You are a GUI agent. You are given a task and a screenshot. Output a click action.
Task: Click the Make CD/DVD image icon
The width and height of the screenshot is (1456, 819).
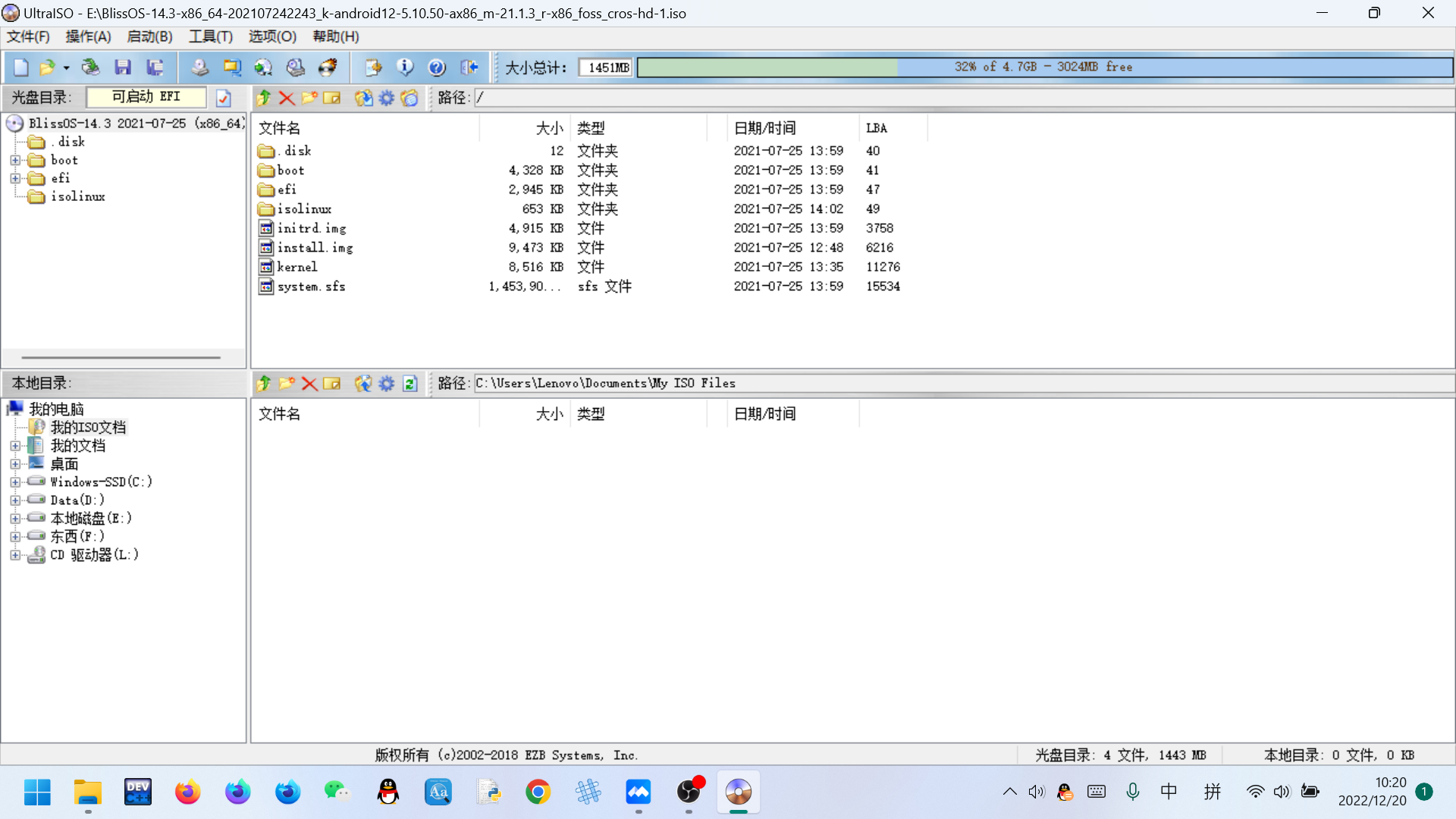tap(199, 67)
